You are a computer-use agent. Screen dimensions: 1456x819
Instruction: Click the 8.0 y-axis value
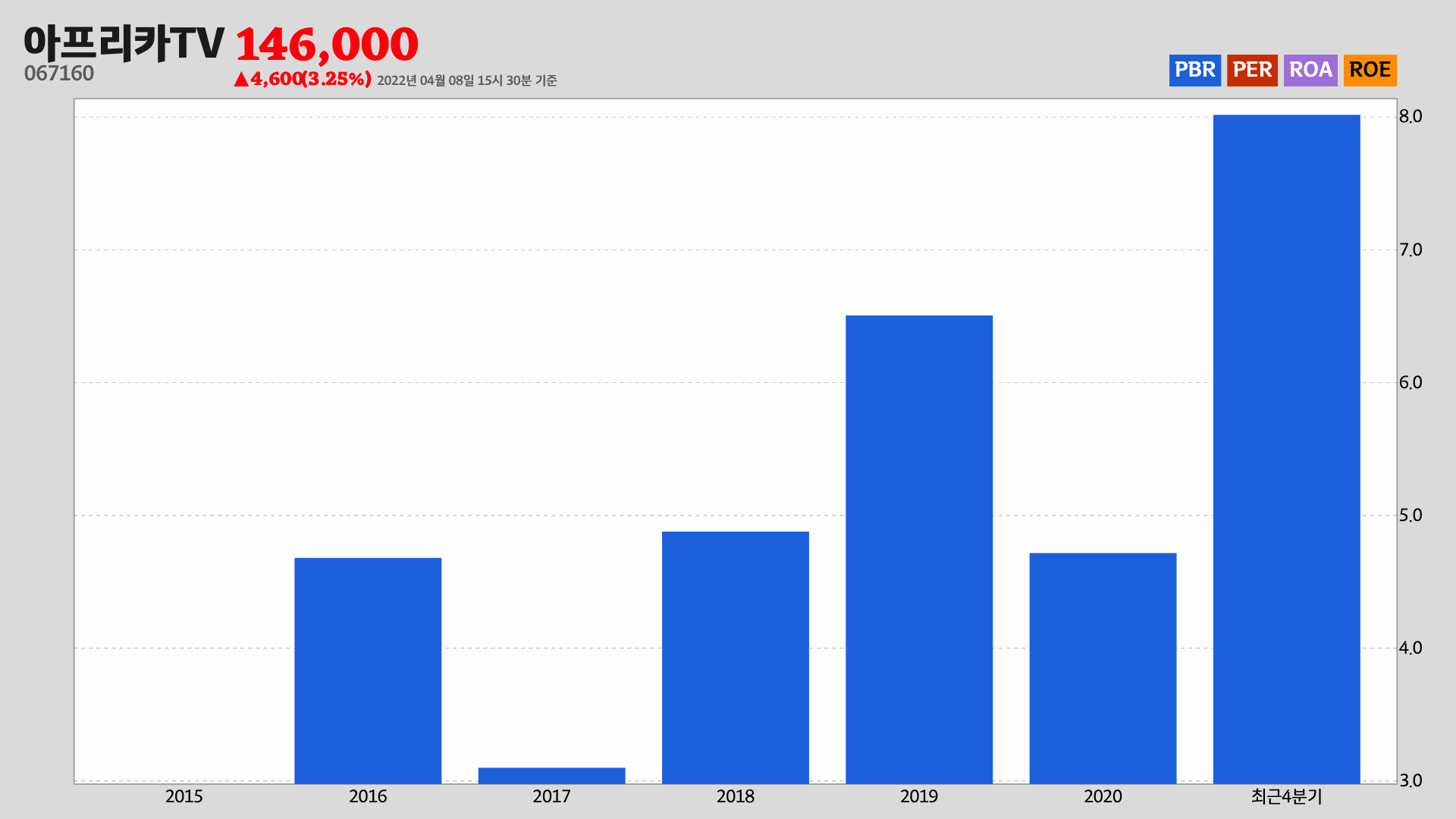point(1410,117)
